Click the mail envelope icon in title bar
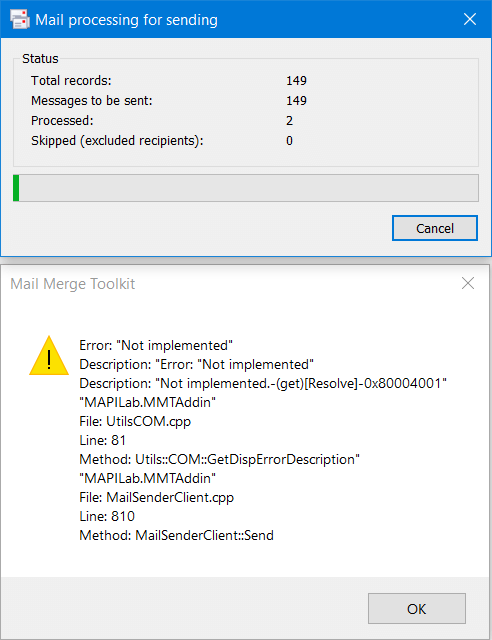Image resolution: width=492 pixels, height=640 pixels. click(20, 19)
